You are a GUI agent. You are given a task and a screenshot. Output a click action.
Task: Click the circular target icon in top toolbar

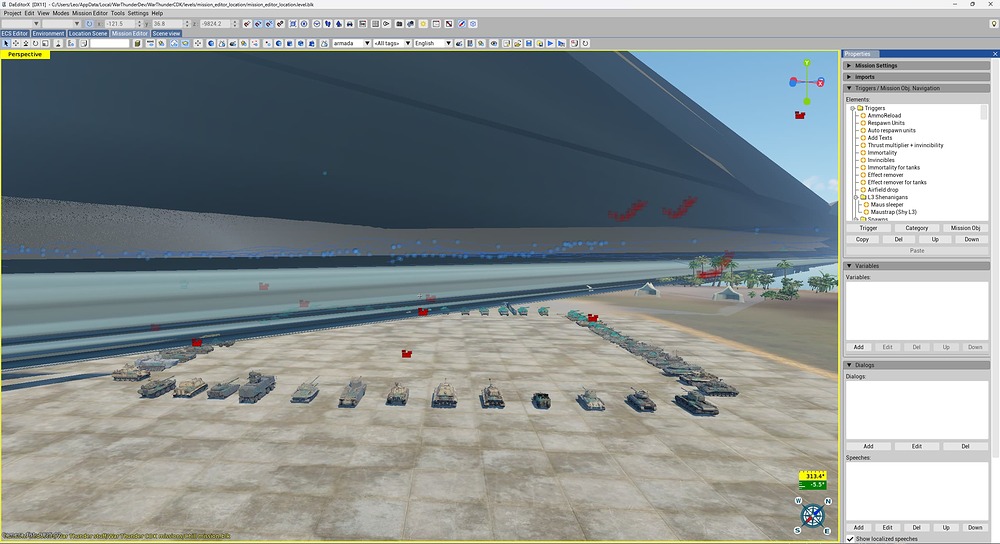[304, 24]
